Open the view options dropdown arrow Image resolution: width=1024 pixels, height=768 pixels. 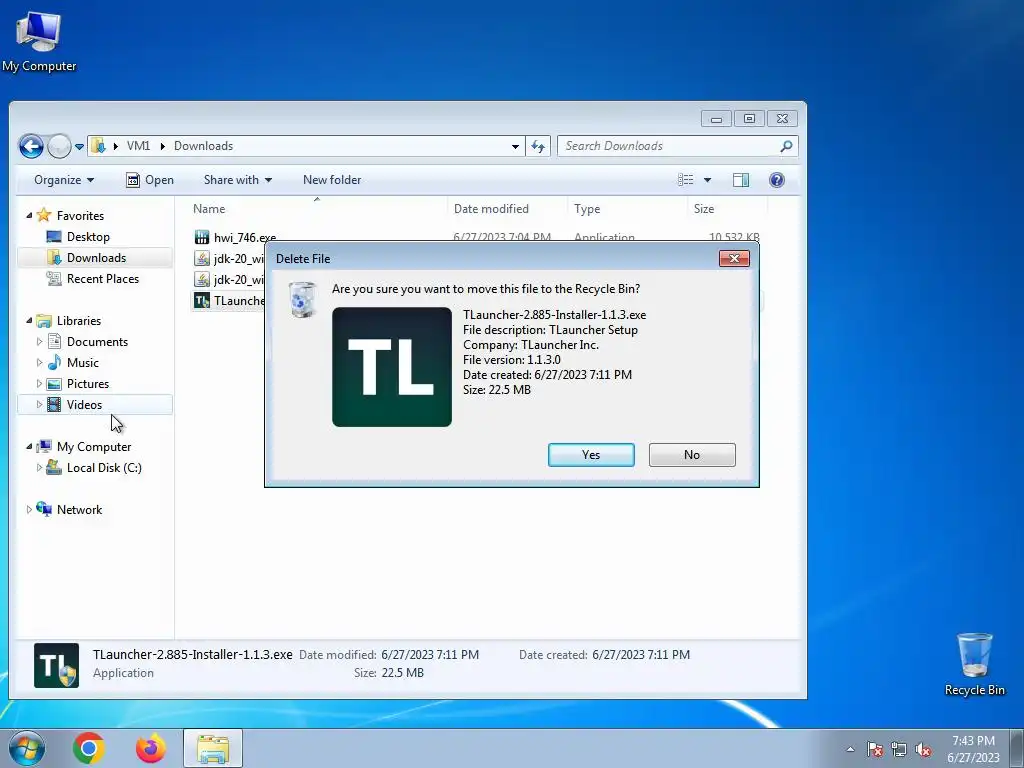coord(707,180)
